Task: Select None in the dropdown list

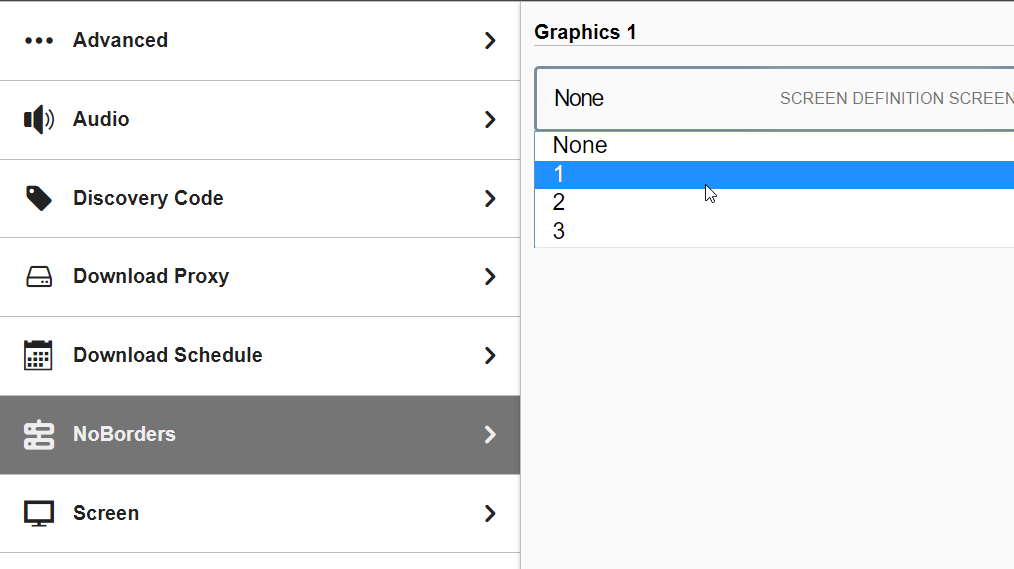Action: pos(580,146)
